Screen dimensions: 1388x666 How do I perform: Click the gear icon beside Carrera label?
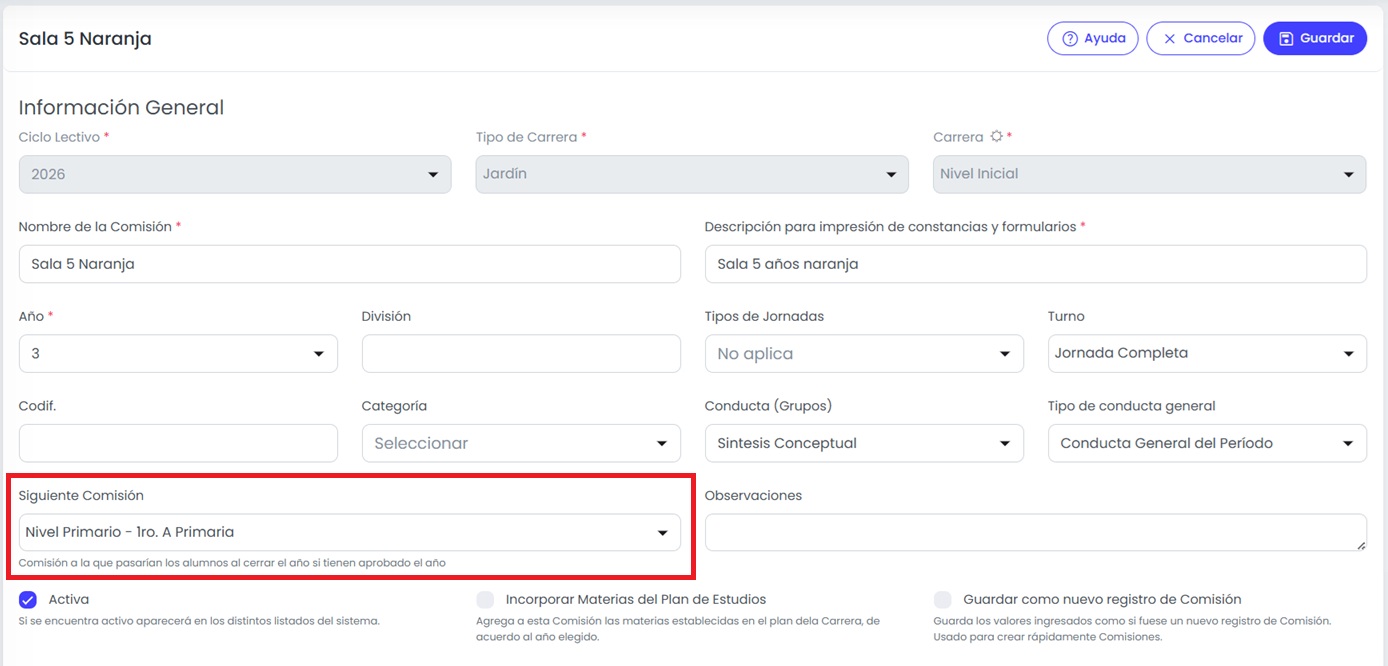[x=996, y=137]
